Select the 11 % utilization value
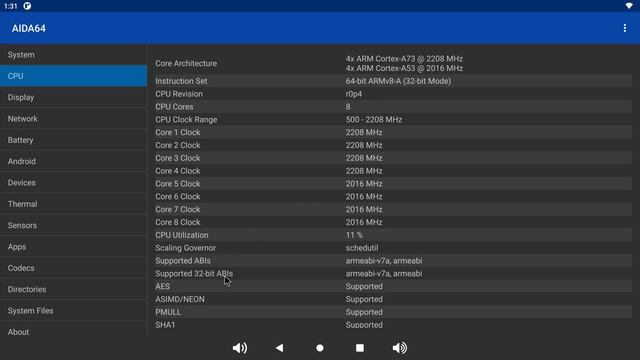The image size is (640, 360). (354, 235)
